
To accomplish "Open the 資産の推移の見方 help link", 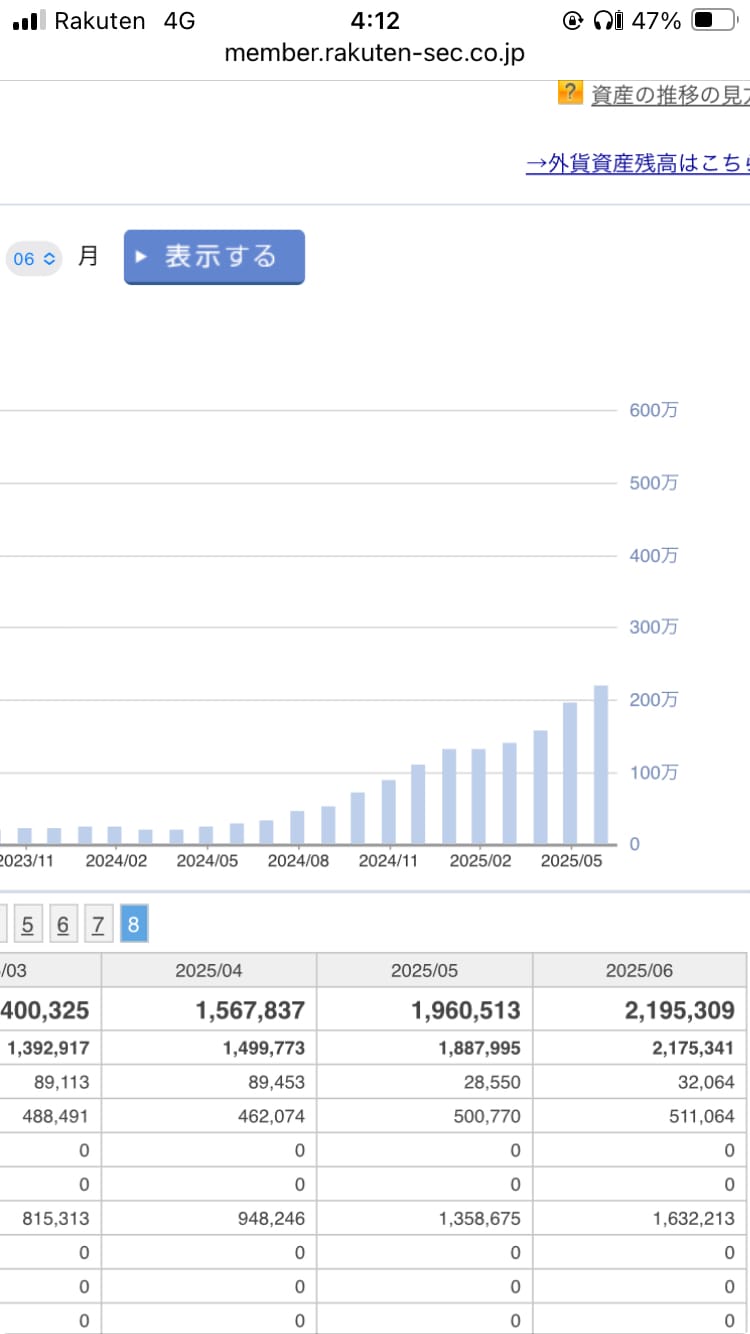I will (x=668, y=95).
